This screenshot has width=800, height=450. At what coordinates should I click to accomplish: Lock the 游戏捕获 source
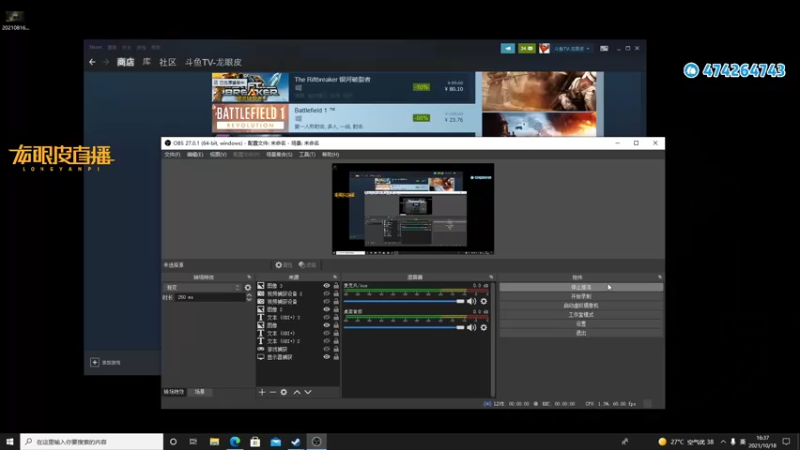coord(336,349)
